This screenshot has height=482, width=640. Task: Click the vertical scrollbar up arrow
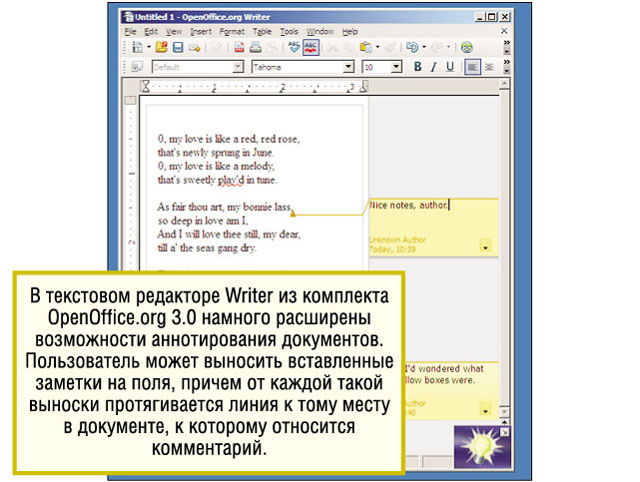coord(504,84)
